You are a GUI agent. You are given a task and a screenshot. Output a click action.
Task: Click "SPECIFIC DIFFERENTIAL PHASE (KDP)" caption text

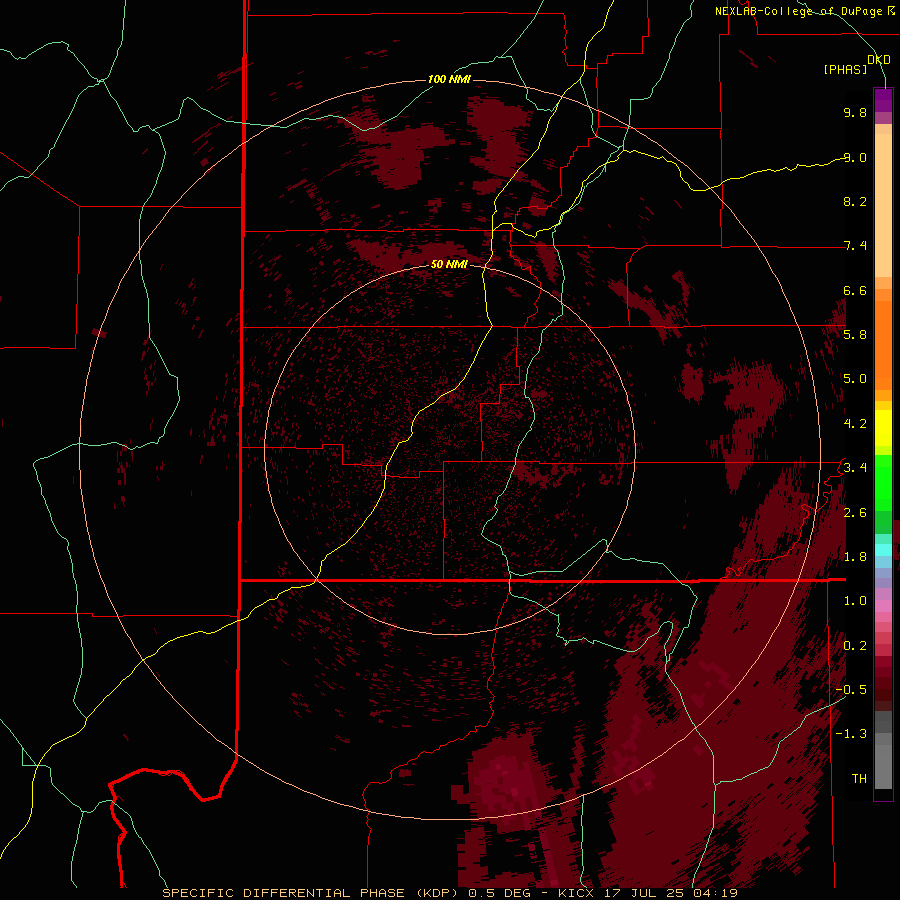pos(310,893)
